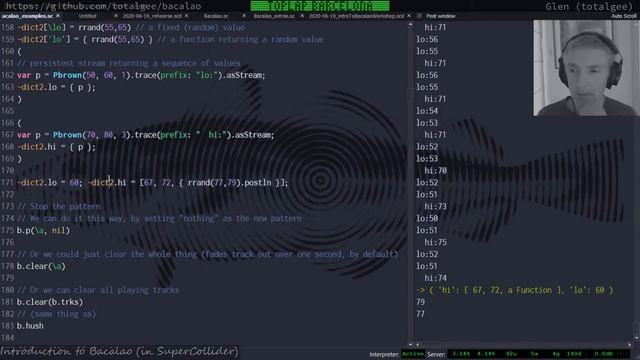Click the TOPLAP BARCELONA banner
This screenshot has height=360, width=640.
pos(320,6)
